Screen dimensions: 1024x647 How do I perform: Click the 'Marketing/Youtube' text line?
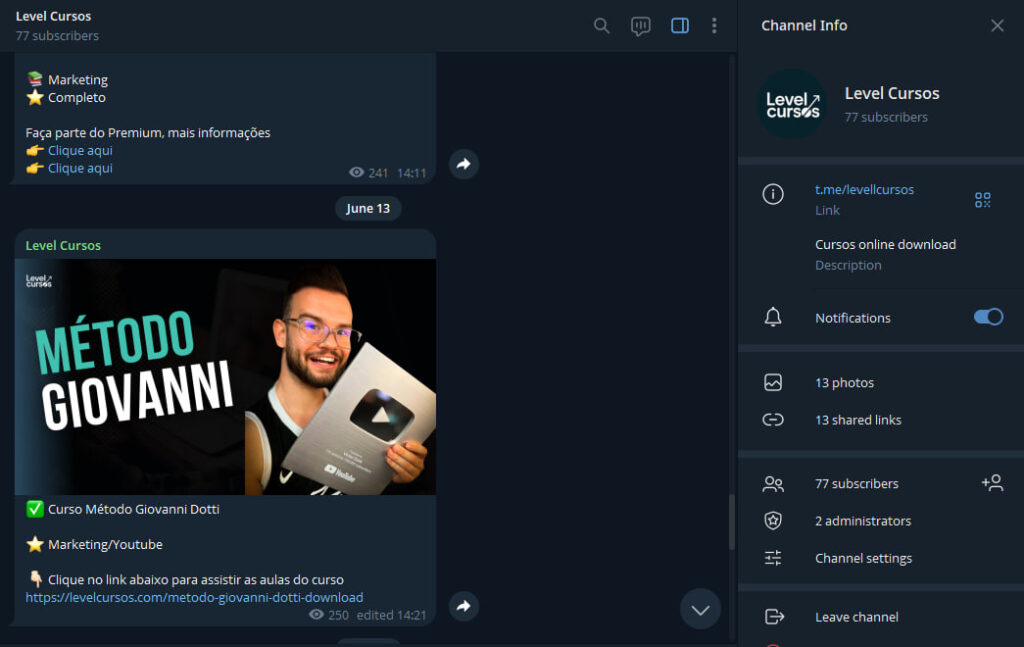(105, 544)
